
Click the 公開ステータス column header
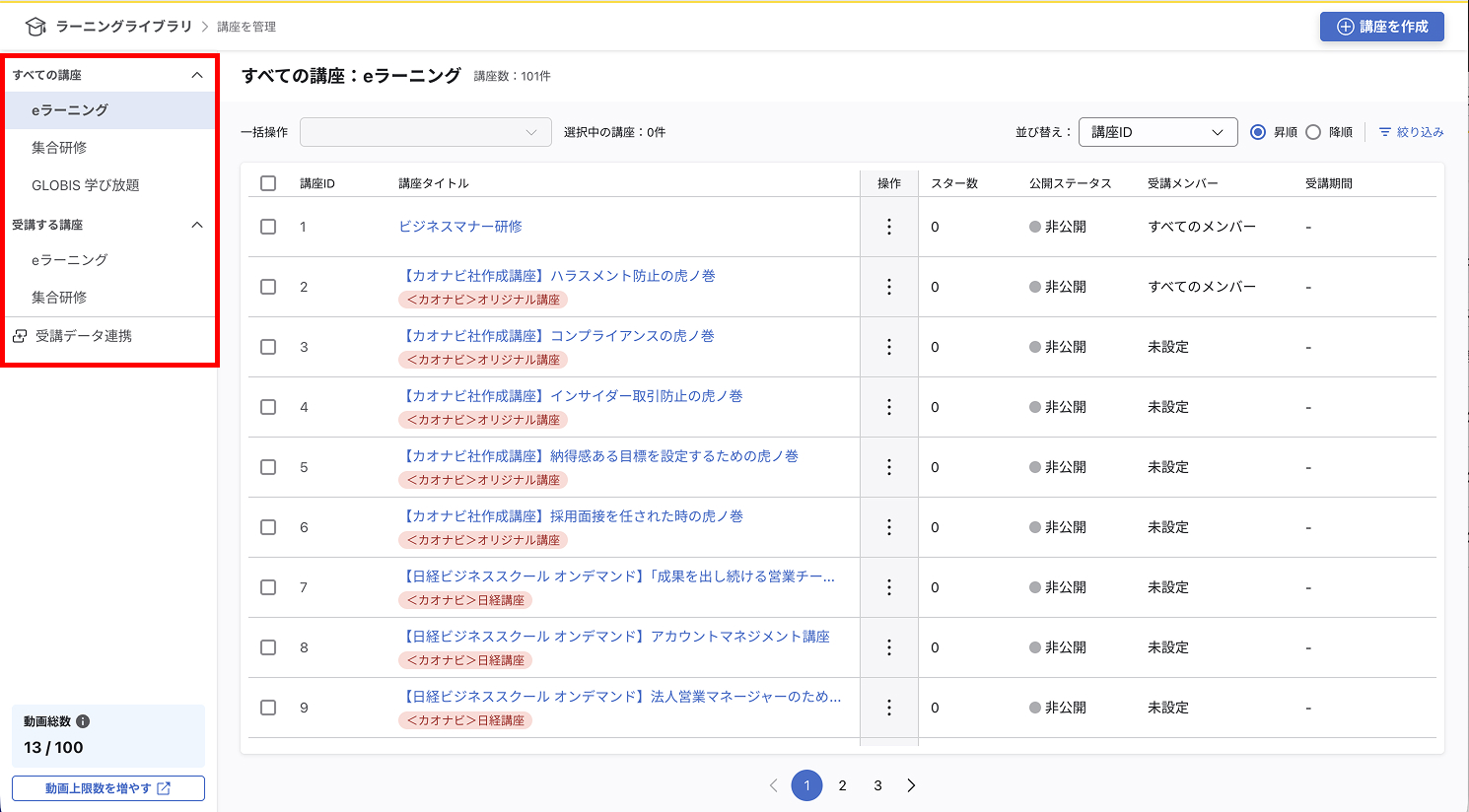click(1071, 183)
